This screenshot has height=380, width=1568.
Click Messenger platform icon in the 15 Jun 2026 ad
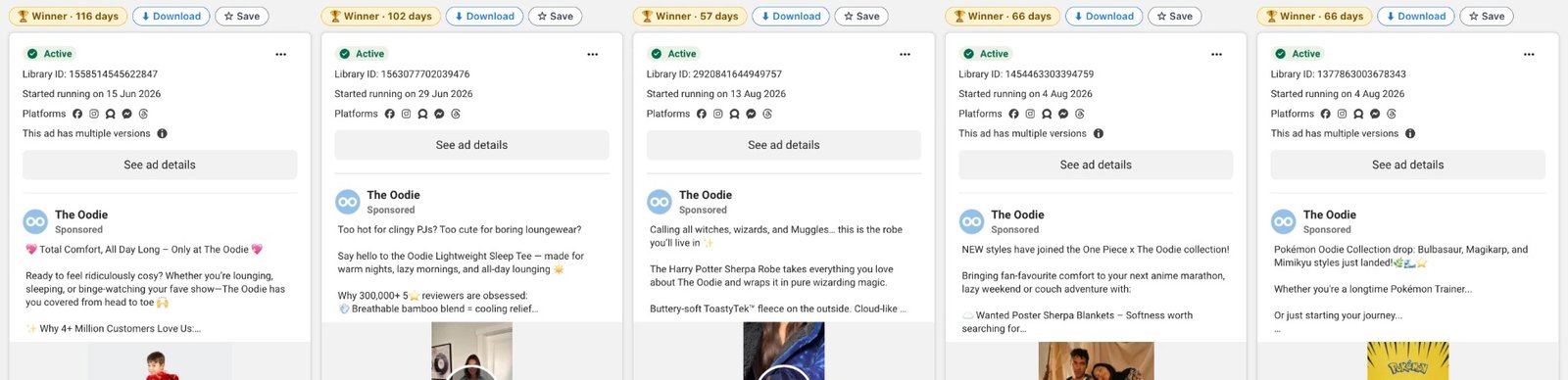point(127,114)
